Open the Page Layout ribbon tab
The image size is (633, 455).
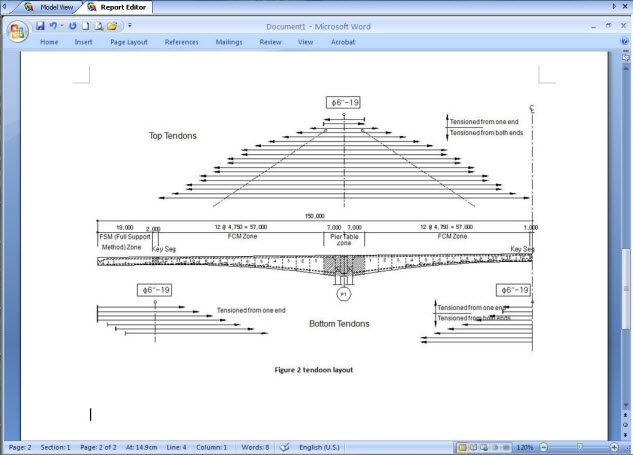point(129,42)
